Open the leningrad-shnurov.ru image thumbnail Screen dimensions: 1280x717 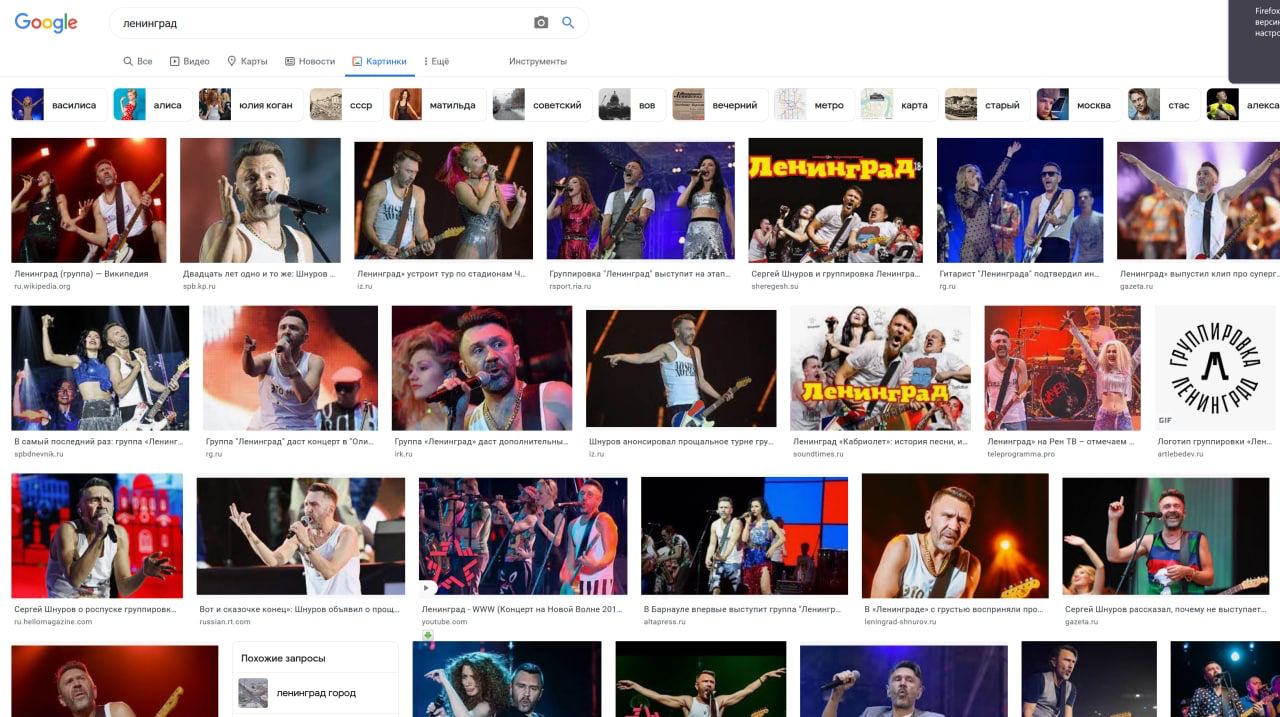coord(955,536)
